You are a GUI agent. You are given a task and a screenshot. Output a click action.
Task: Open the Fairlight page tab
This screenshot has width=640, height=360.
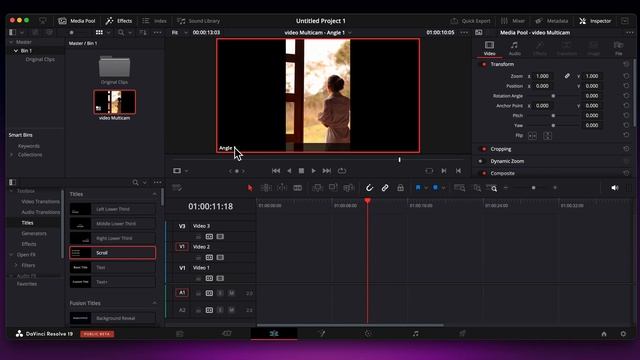click(415, 333)
